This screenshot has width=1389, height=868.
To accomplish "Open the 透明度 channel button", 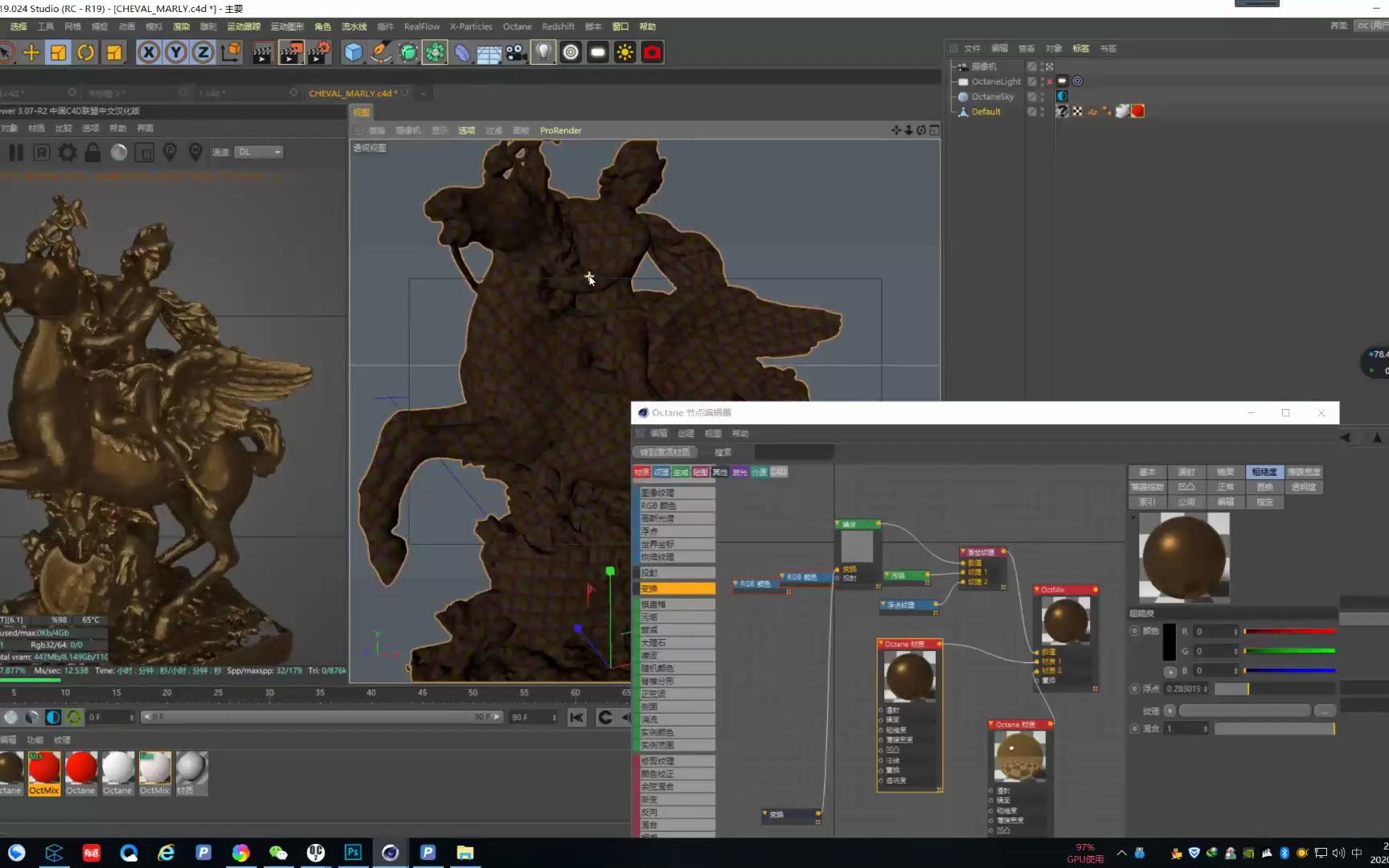I will [1304, 487].
